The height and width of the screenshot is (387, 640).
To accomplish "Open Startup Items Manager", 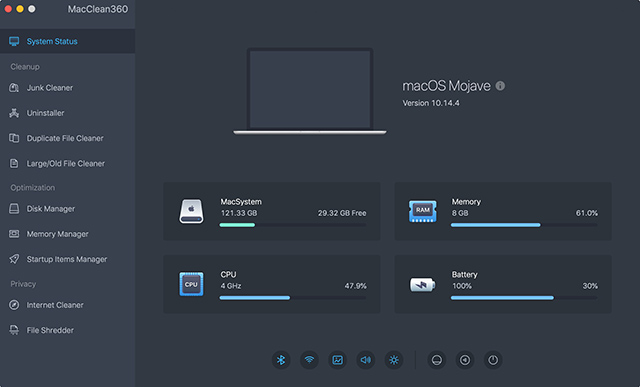I will coord(67,260).
